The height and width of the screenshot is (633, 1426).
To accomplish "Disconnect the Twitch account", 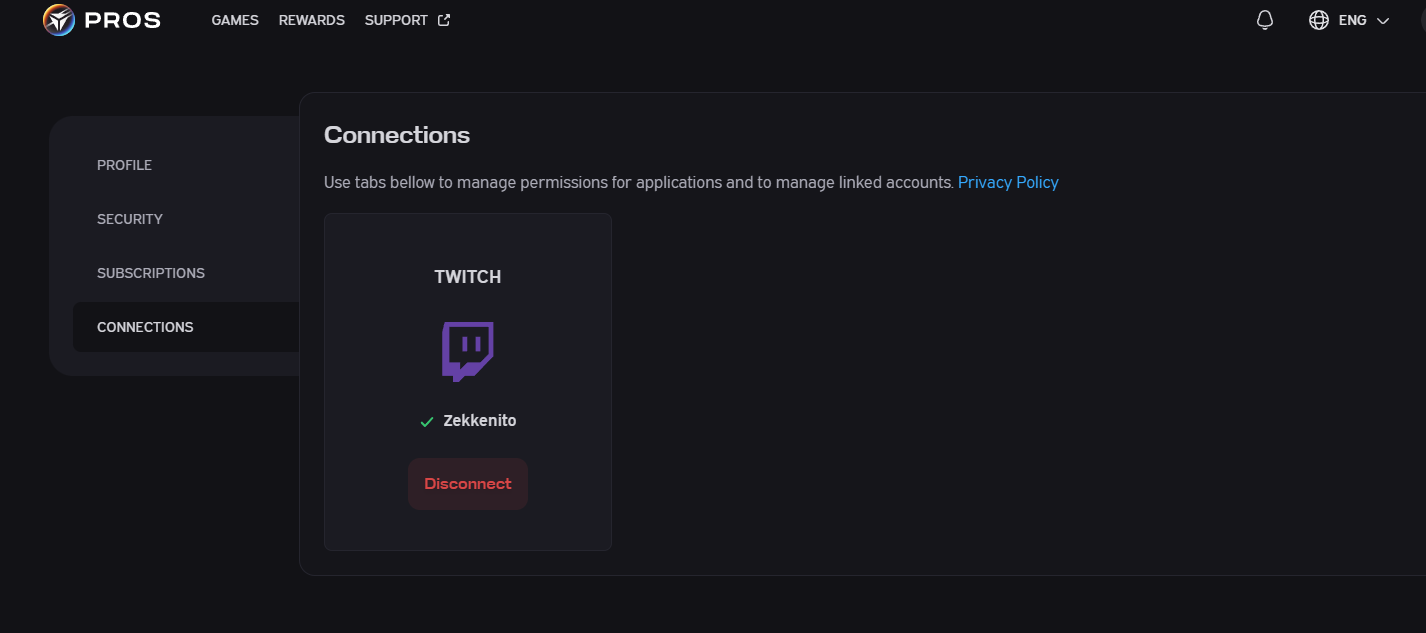I will click(467, 483).
